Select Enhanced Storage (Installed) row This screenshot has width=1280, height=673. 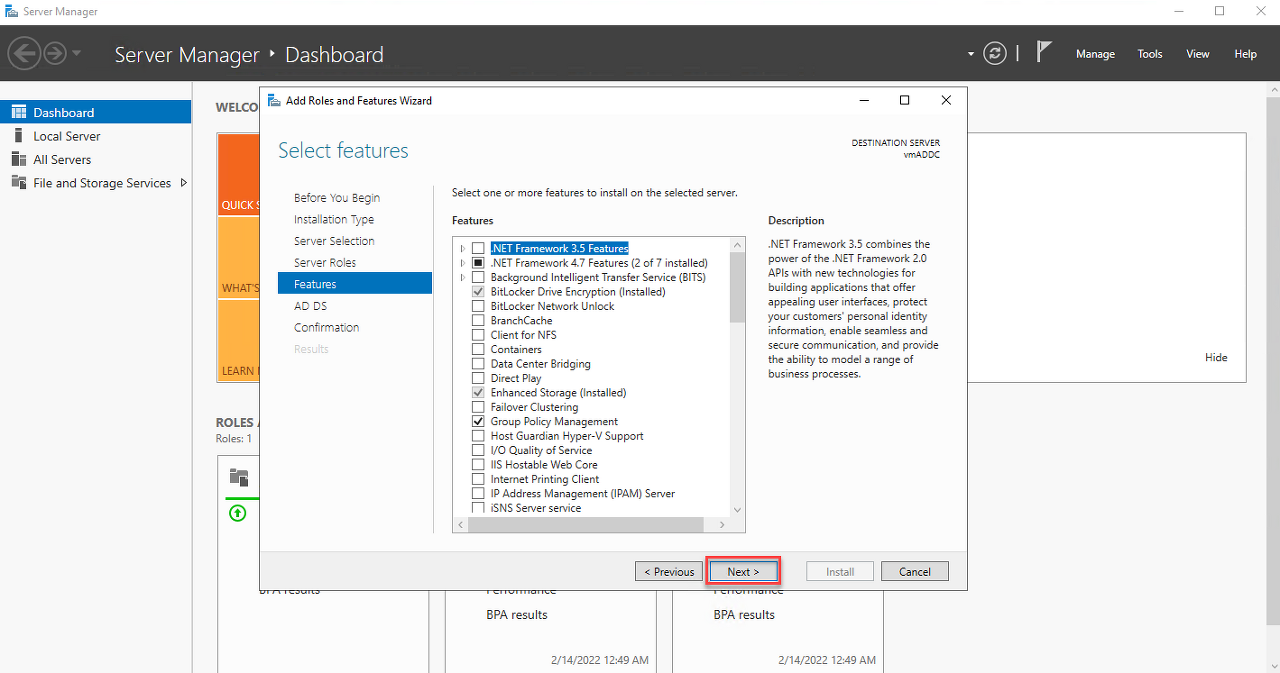click(558, 393)
